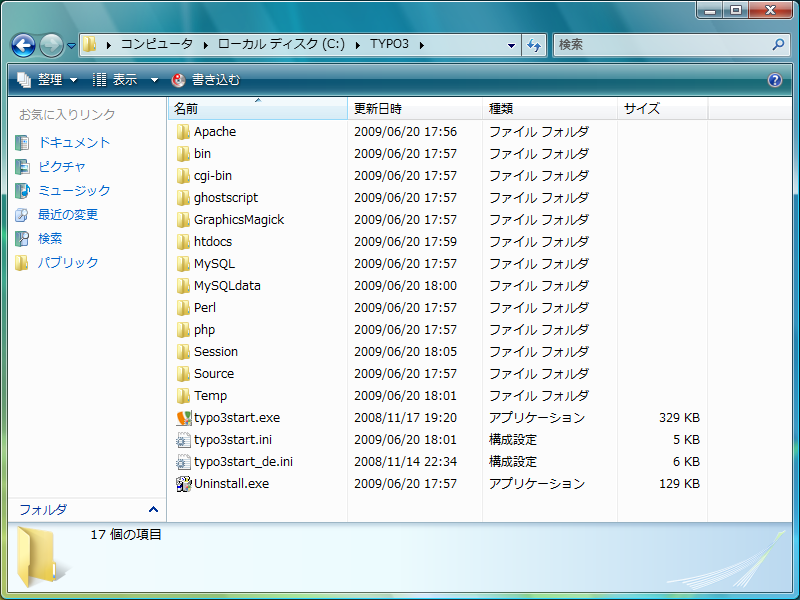Screen dimensions: 800x600
Task: Click the folder icon in address bar
Action: click(90, 44)
